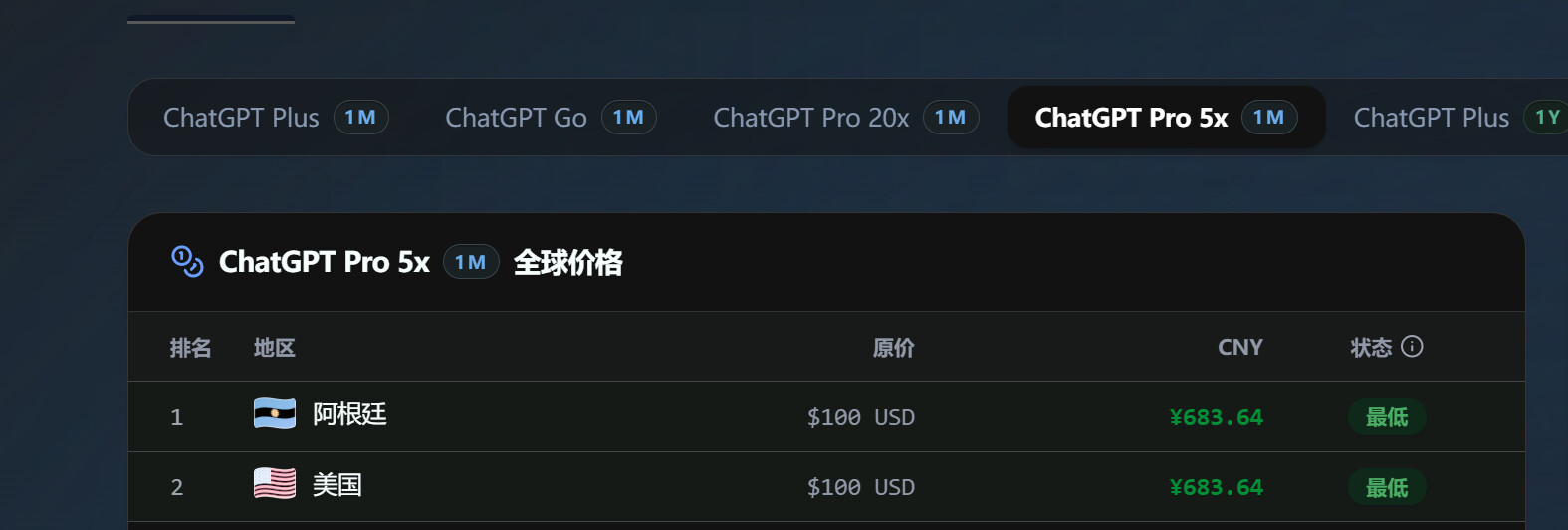Click the 最低 badge in the 美国 row
Screen dimensions: 1568x530
click(1387, 487)
